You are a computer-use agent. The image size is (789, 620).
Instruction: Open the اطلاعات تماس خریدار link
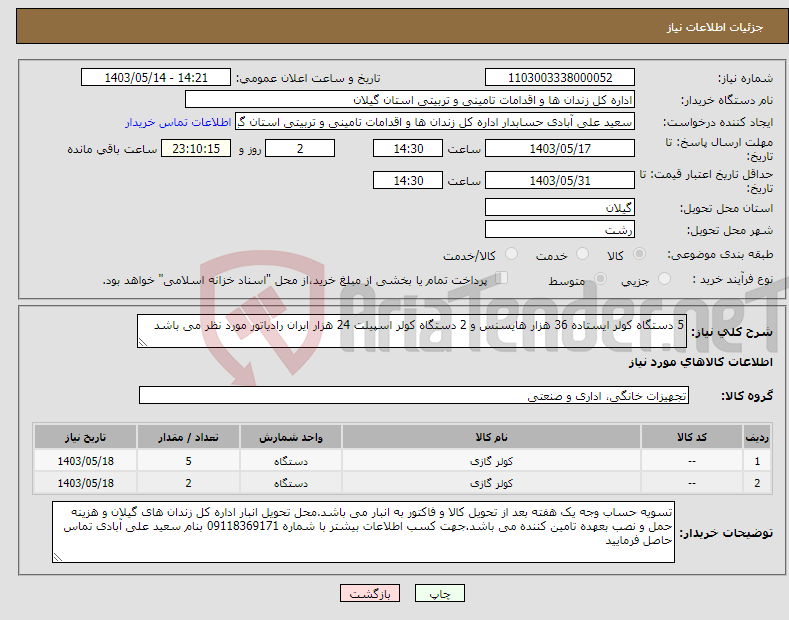tap(178, 122)
